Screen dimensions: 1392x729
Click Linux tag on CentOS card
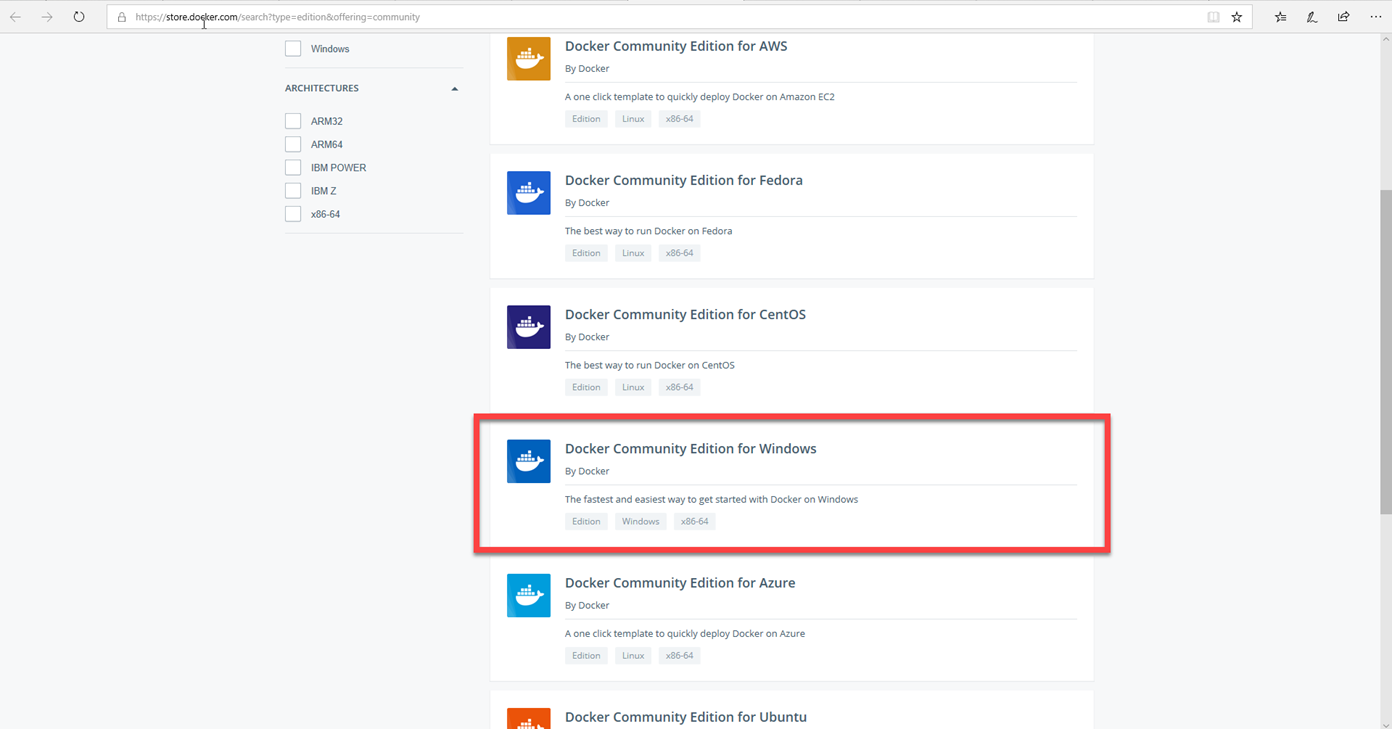633,387
